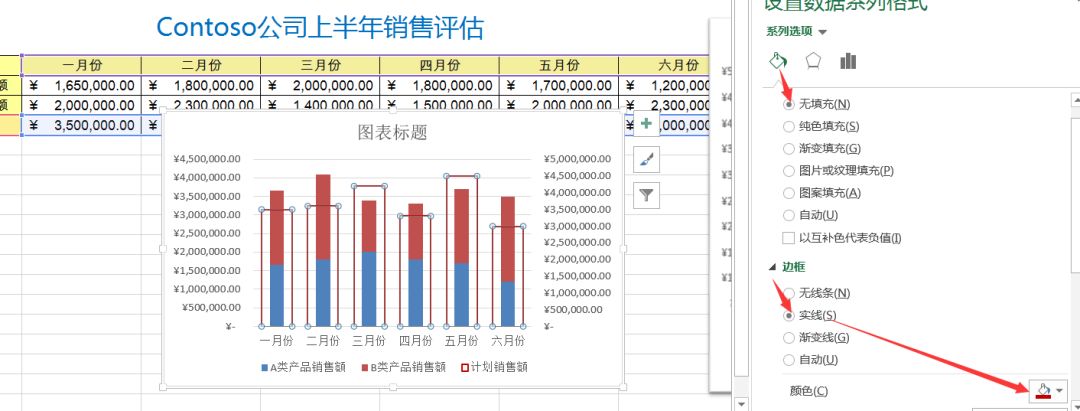Select the 无填充 radio option
The width and height of the screenshot is (1080, 411).
pyautogui.click(x=790, y=104)
